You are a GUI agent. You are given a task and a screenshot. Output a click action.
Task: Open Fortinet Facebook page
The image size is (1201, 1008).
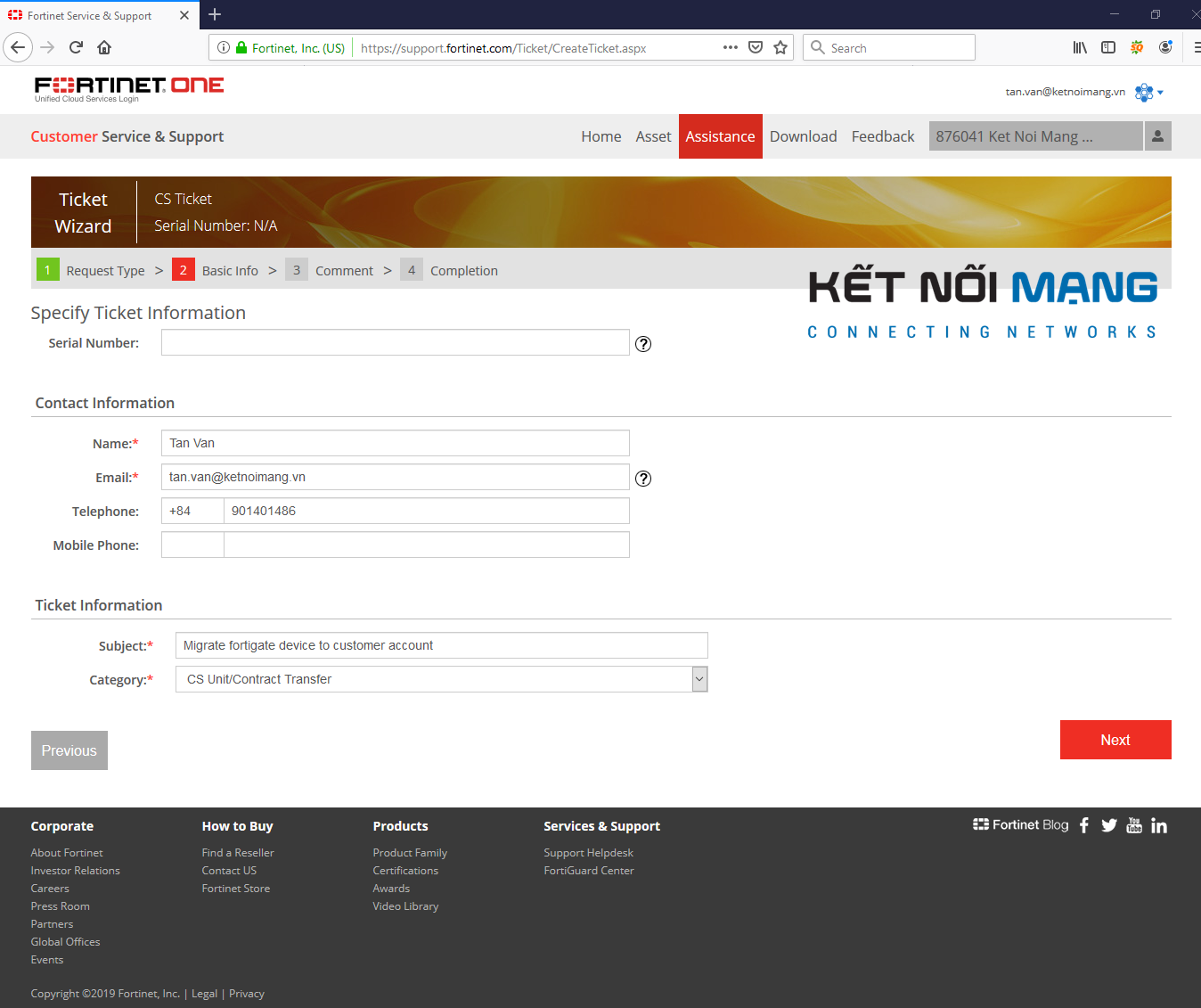(1084, 825)
